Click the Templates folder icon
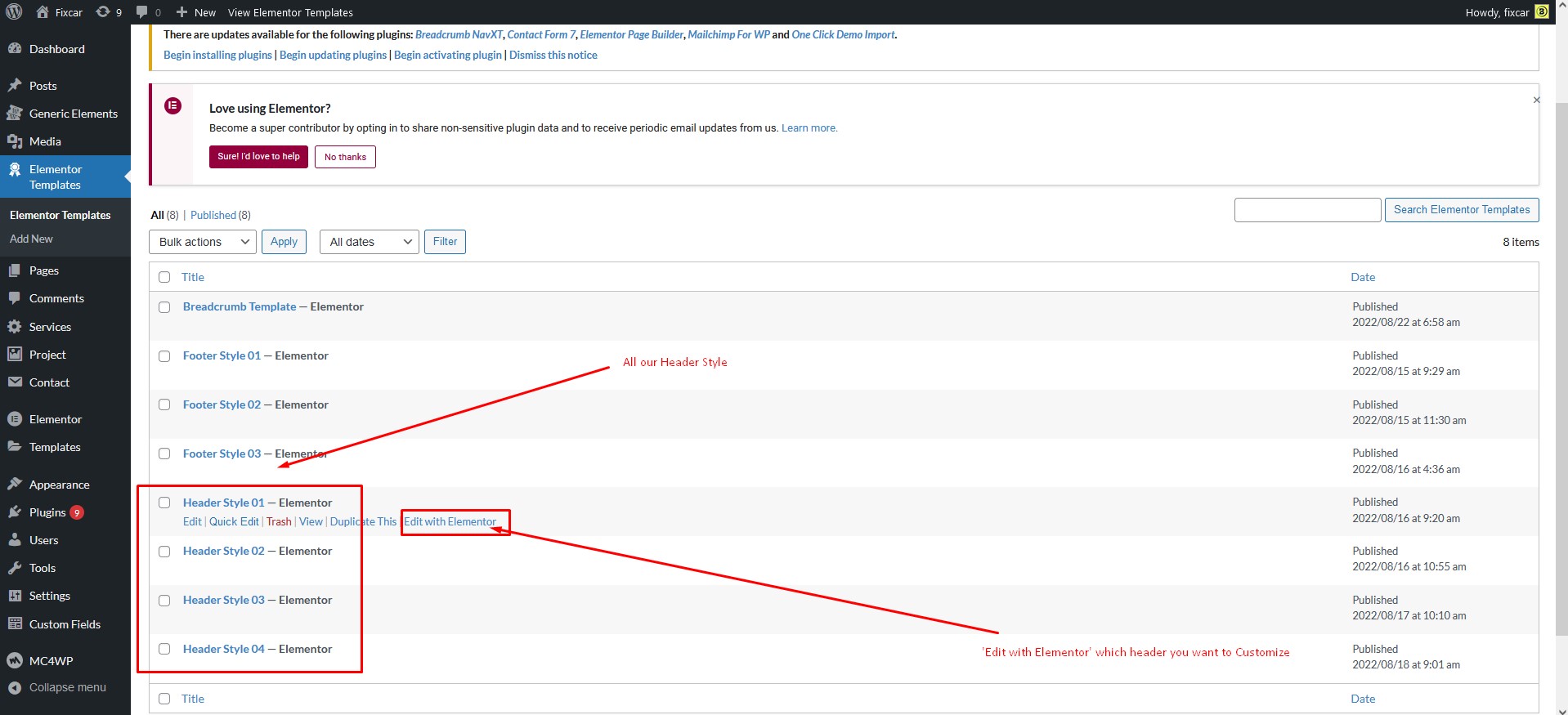This screenshot has height=715, width=1568. point(15,447)
